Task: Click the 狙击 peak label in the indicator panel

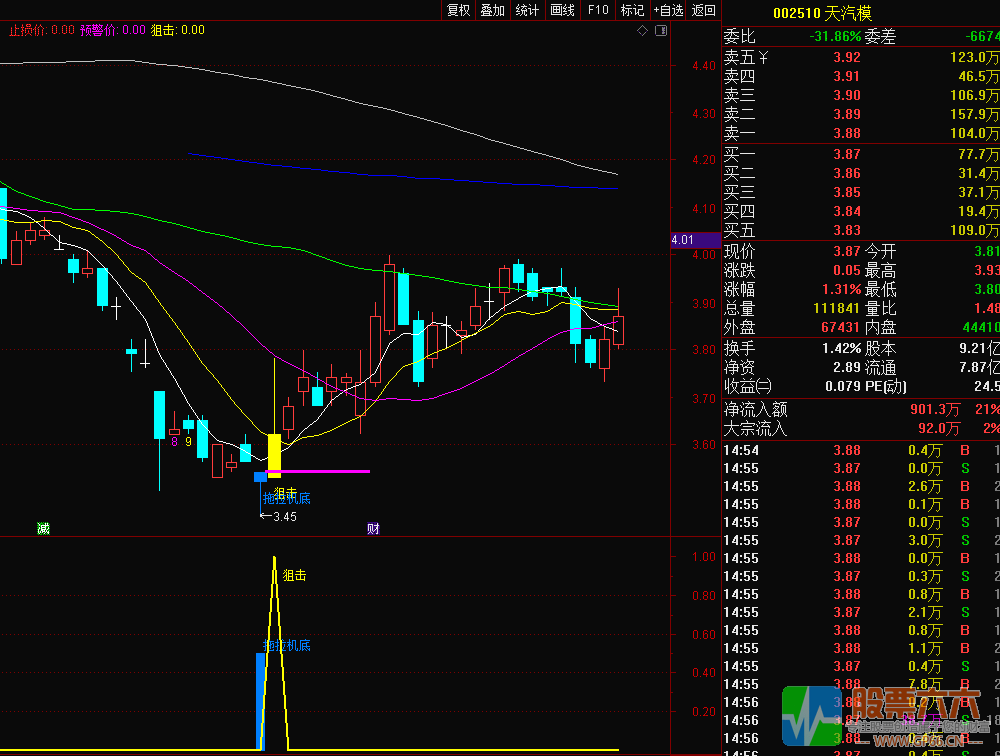Action: 294,575
